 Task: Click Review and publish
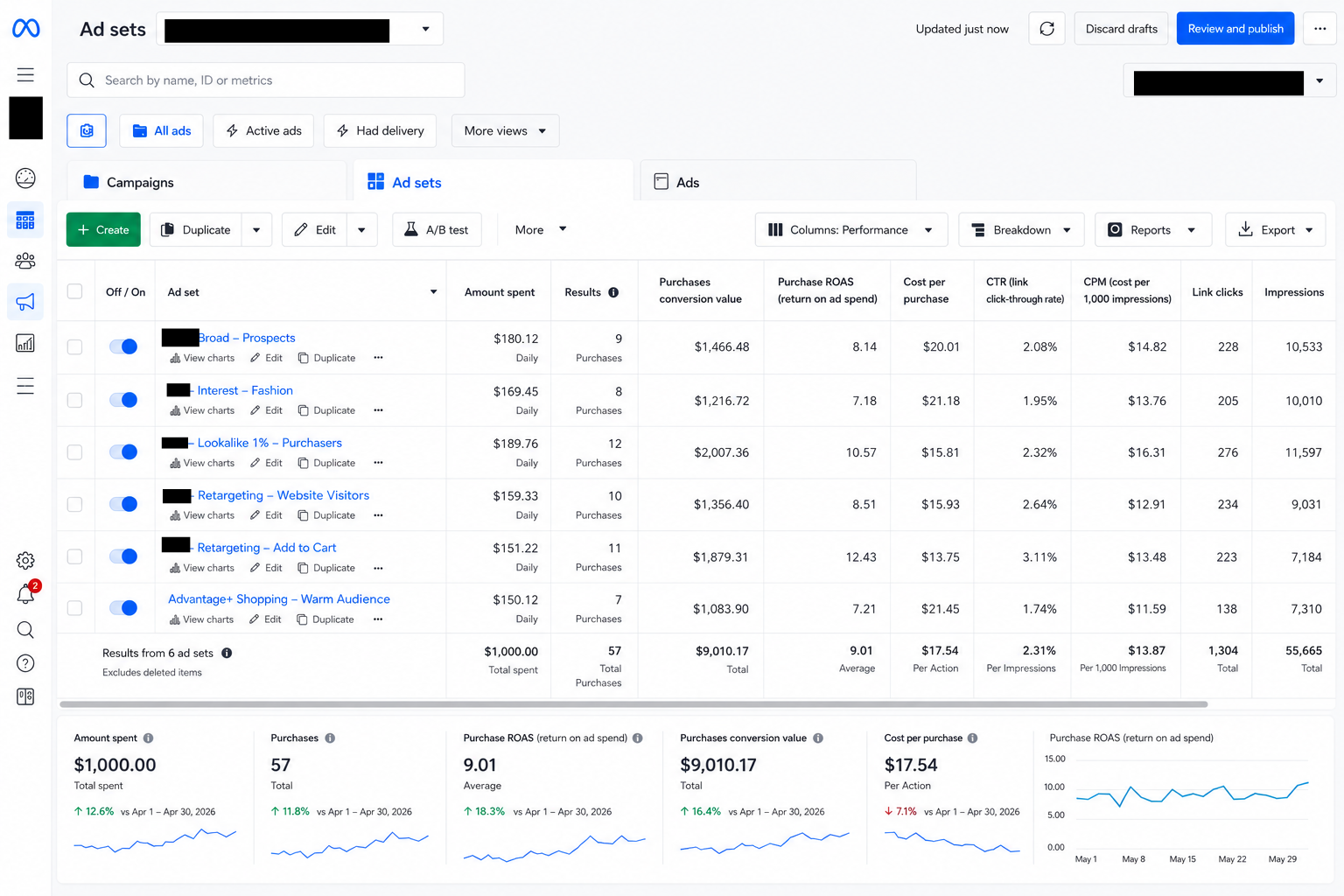(x=1235, y=29)
